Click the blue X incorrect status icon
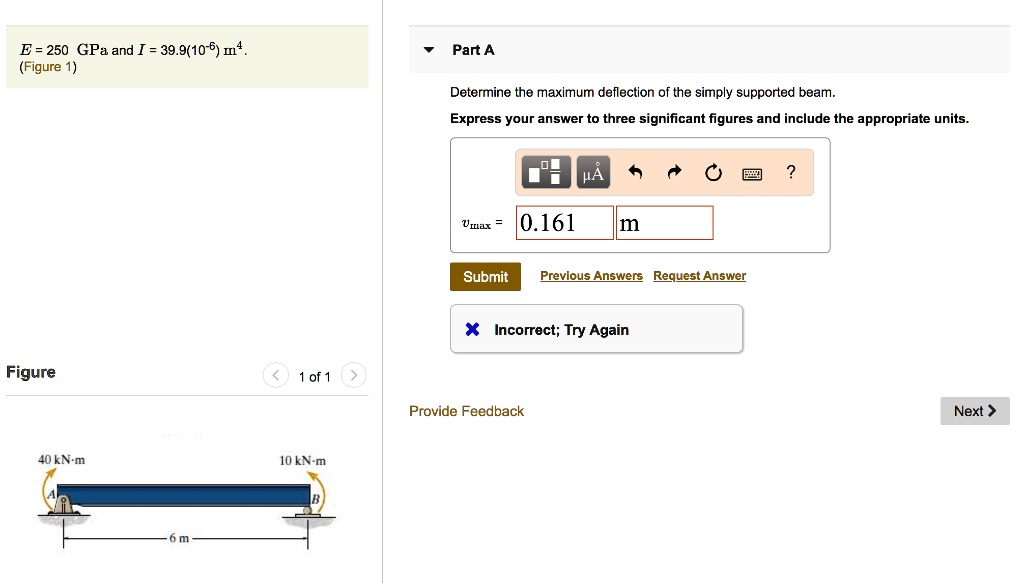1024x583 pixels. click(x=471, y=328)
